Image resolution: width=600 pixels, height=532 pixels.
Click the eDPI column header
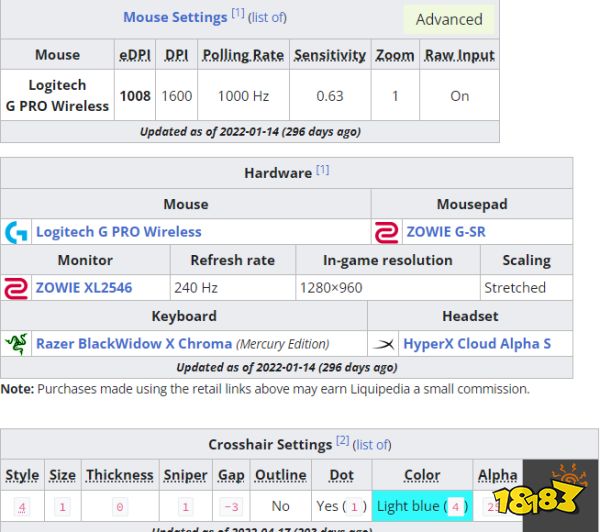[x=135, y=55]
